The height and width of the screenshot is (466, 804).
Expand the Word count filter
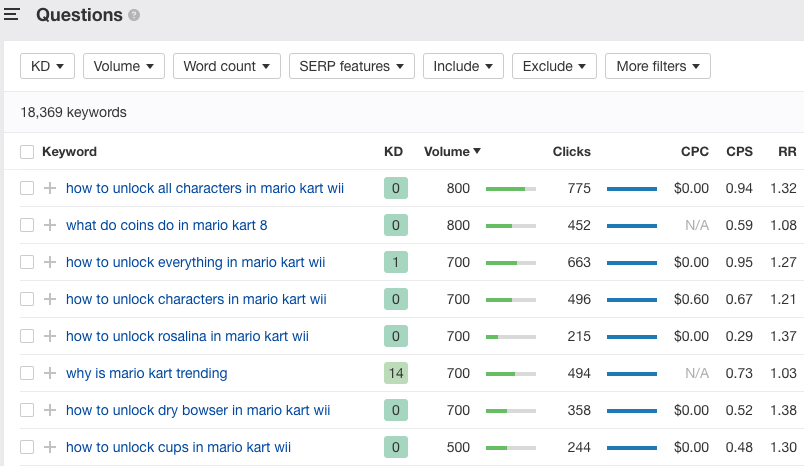click(x=227, y=66)
